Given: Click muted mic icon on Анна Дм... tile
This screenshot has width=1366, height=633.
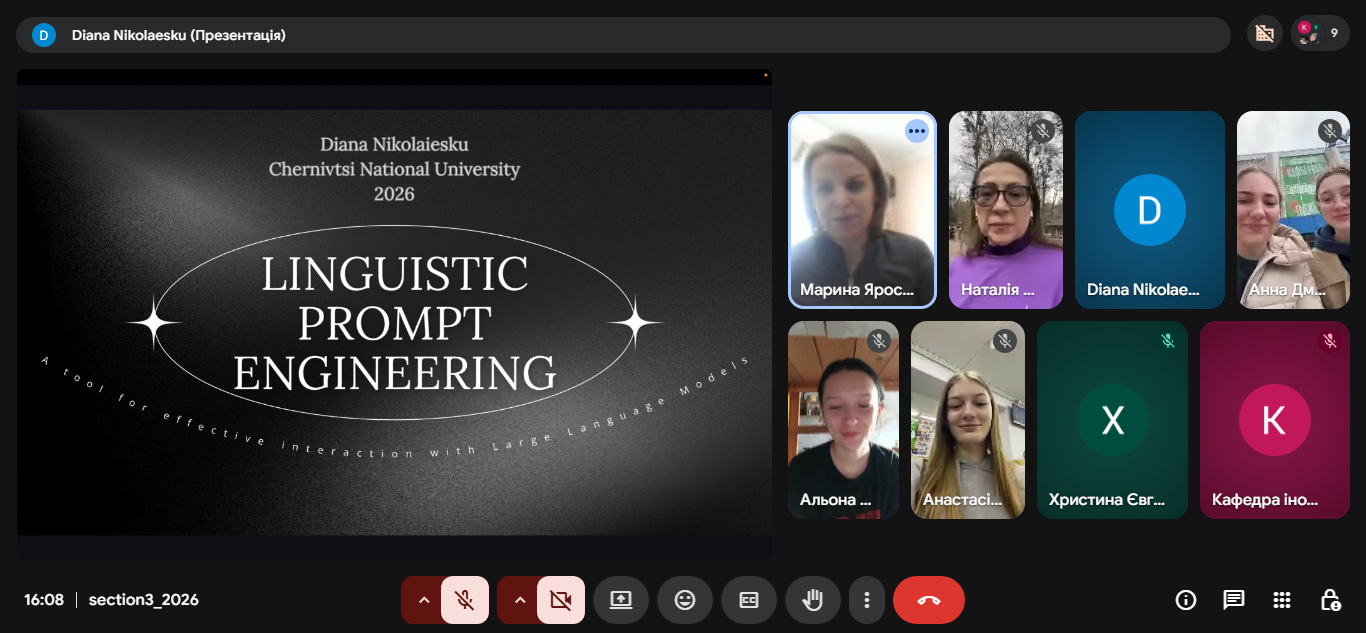Looking at the screenshot, I should 1330,131.
